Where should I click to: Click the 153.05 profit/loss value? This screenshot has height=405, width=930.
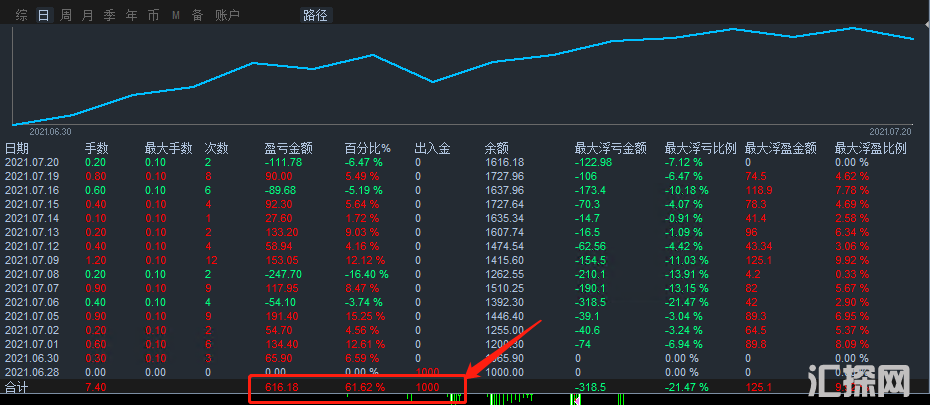(x=281, y=260)
